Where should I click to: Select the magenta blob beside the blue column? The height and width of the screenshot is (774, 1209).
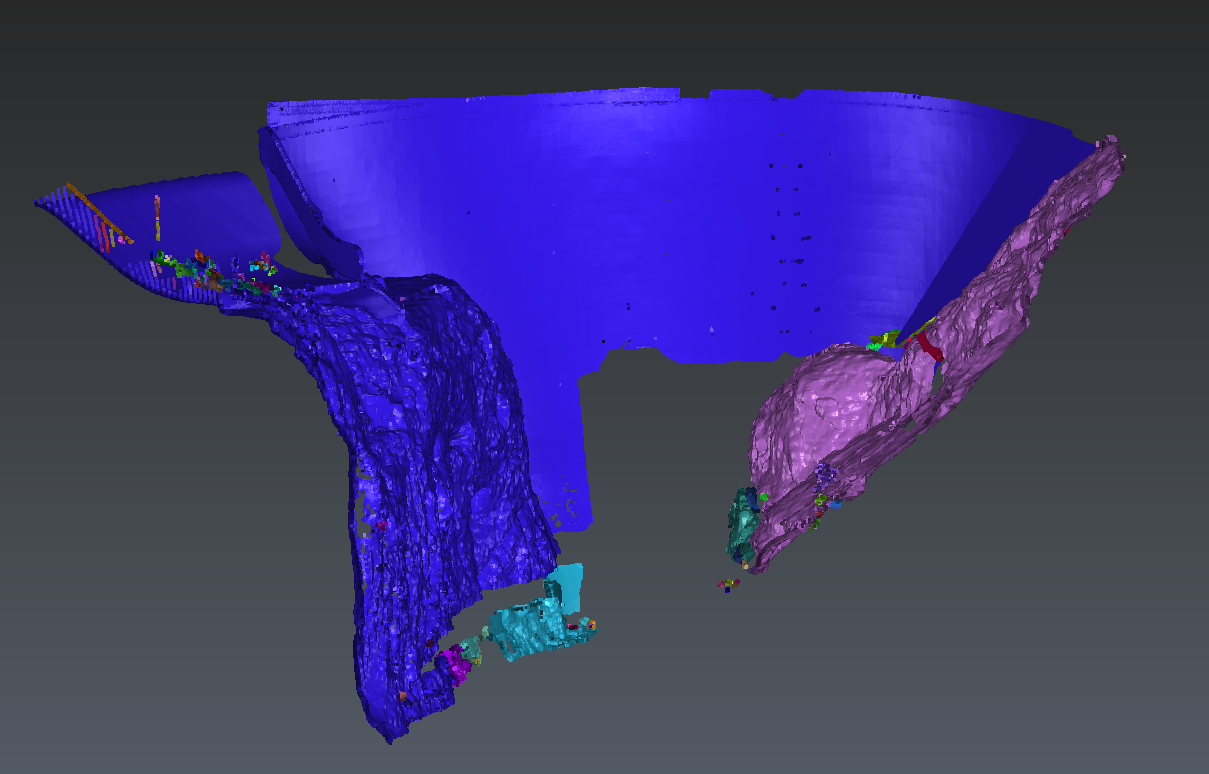(458, 662)
